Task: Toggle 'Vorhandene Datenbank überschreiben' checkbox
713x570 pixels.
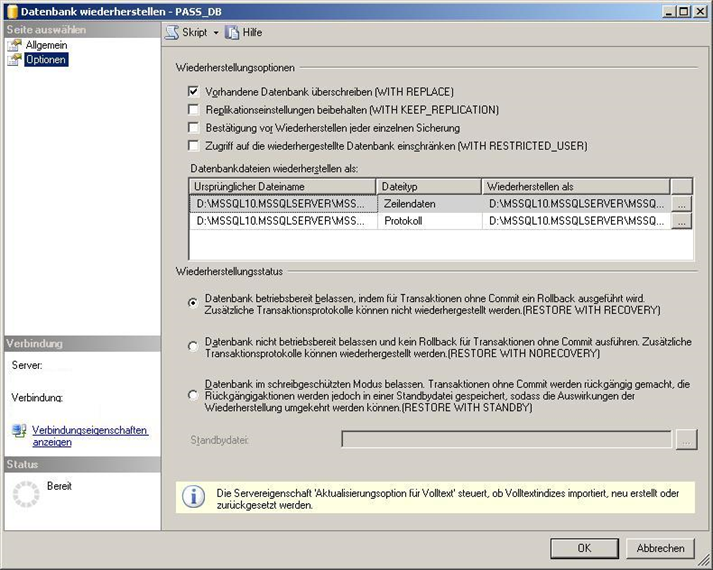Action: [194, 91]
